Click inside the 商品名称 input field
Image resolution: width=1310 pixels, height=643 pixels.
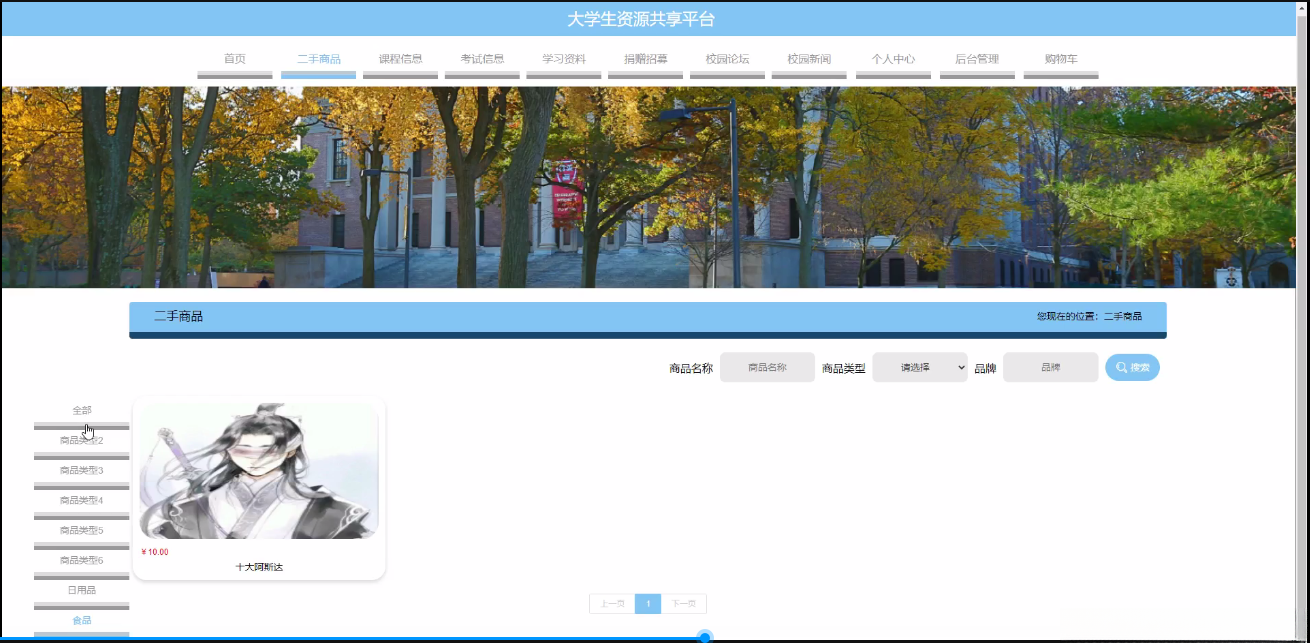(x=767, y=367)
